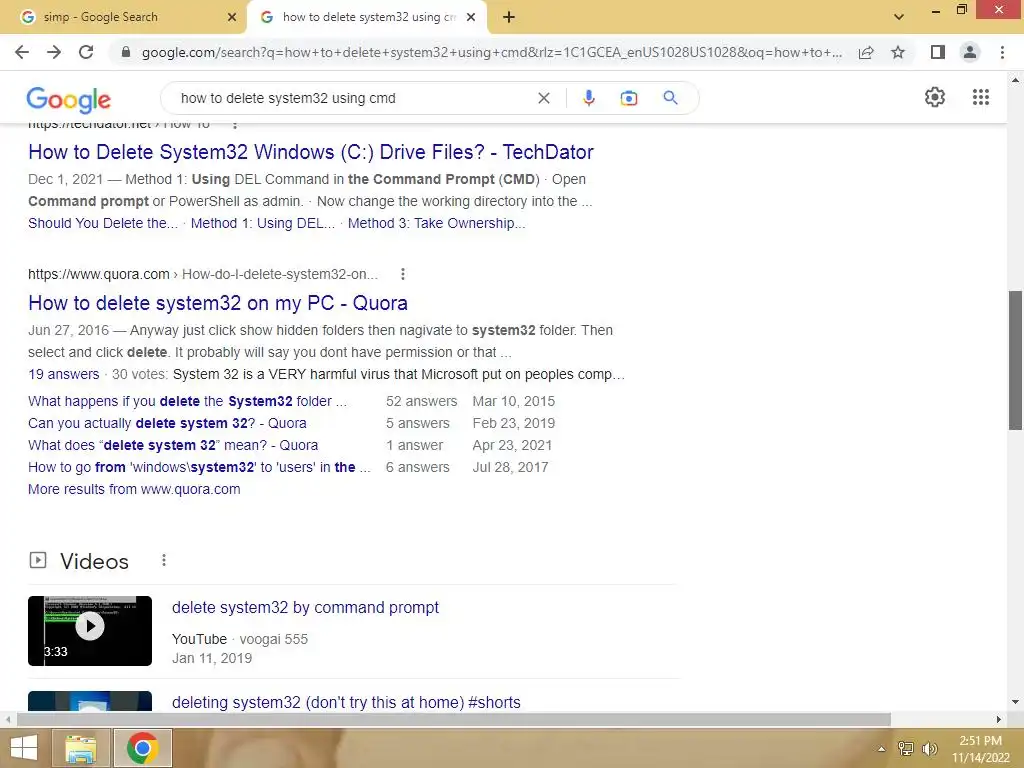Image resolution: width=1024 pixels, height=768 pixels.
Task: Open Google quick settings gear
Action: (935, 97)
